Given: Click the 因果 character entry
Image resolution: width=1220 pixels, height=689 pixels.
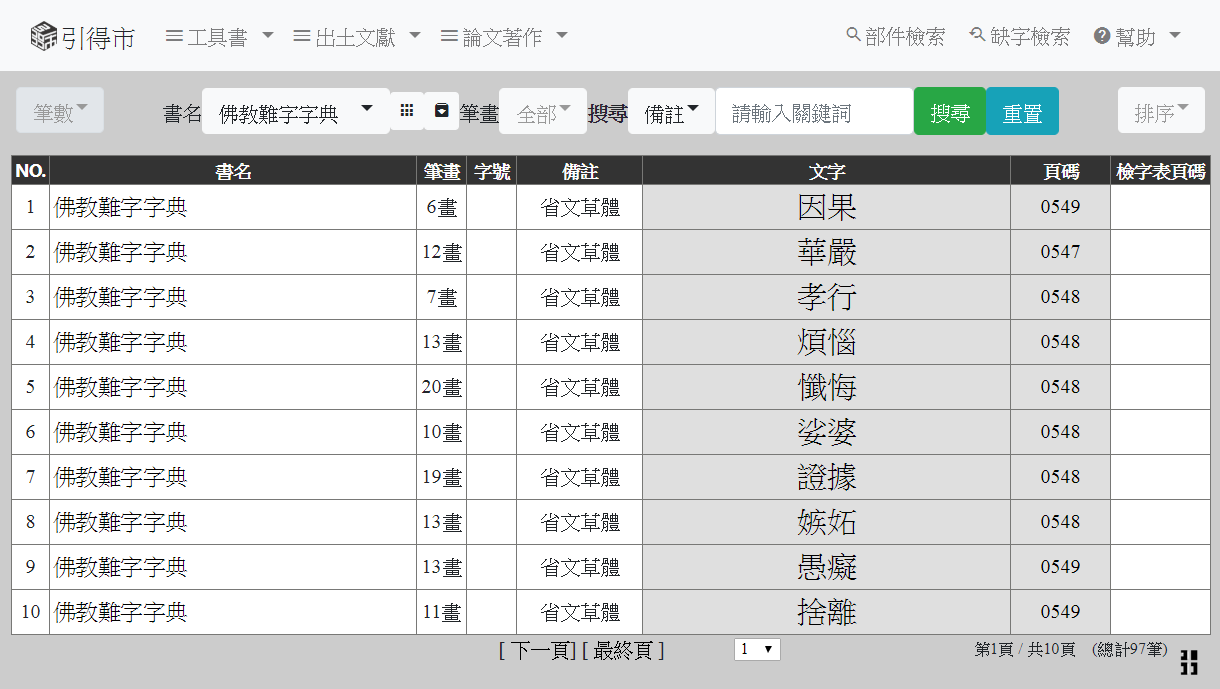Looking at the screenshot, I should pos(827,207).
